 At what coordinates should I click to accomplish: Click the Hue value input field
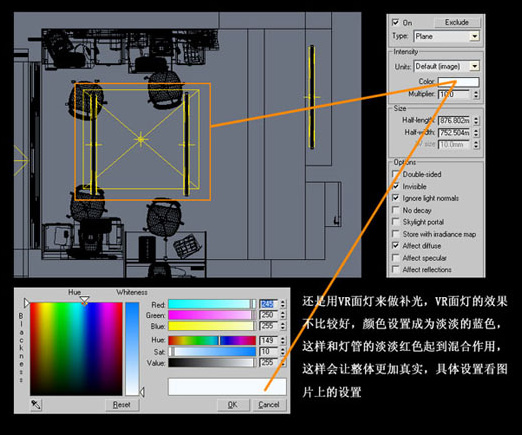point(269,340)
